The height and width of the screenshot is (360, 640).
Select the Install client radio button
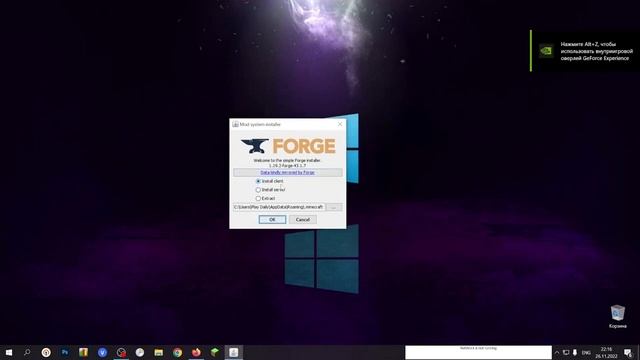258,181
